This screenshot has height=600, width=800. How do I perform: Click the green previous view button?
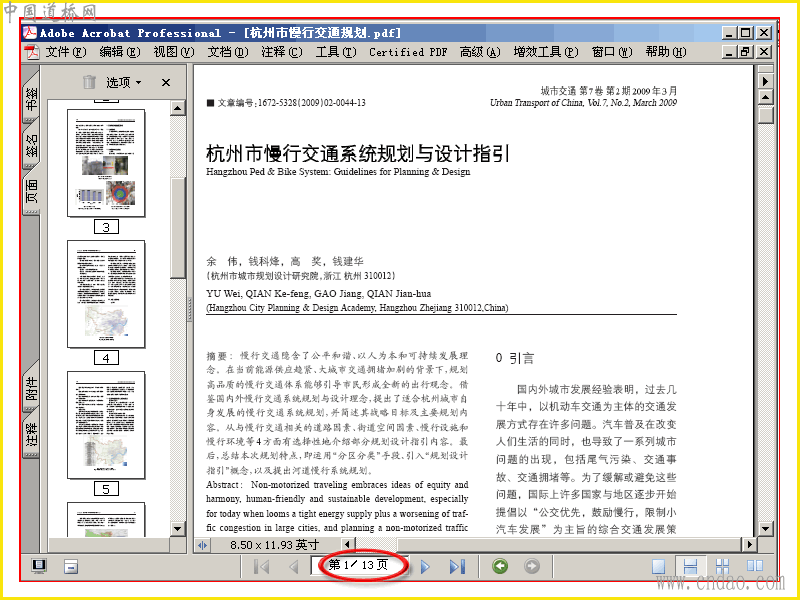(x=500, y=566)
